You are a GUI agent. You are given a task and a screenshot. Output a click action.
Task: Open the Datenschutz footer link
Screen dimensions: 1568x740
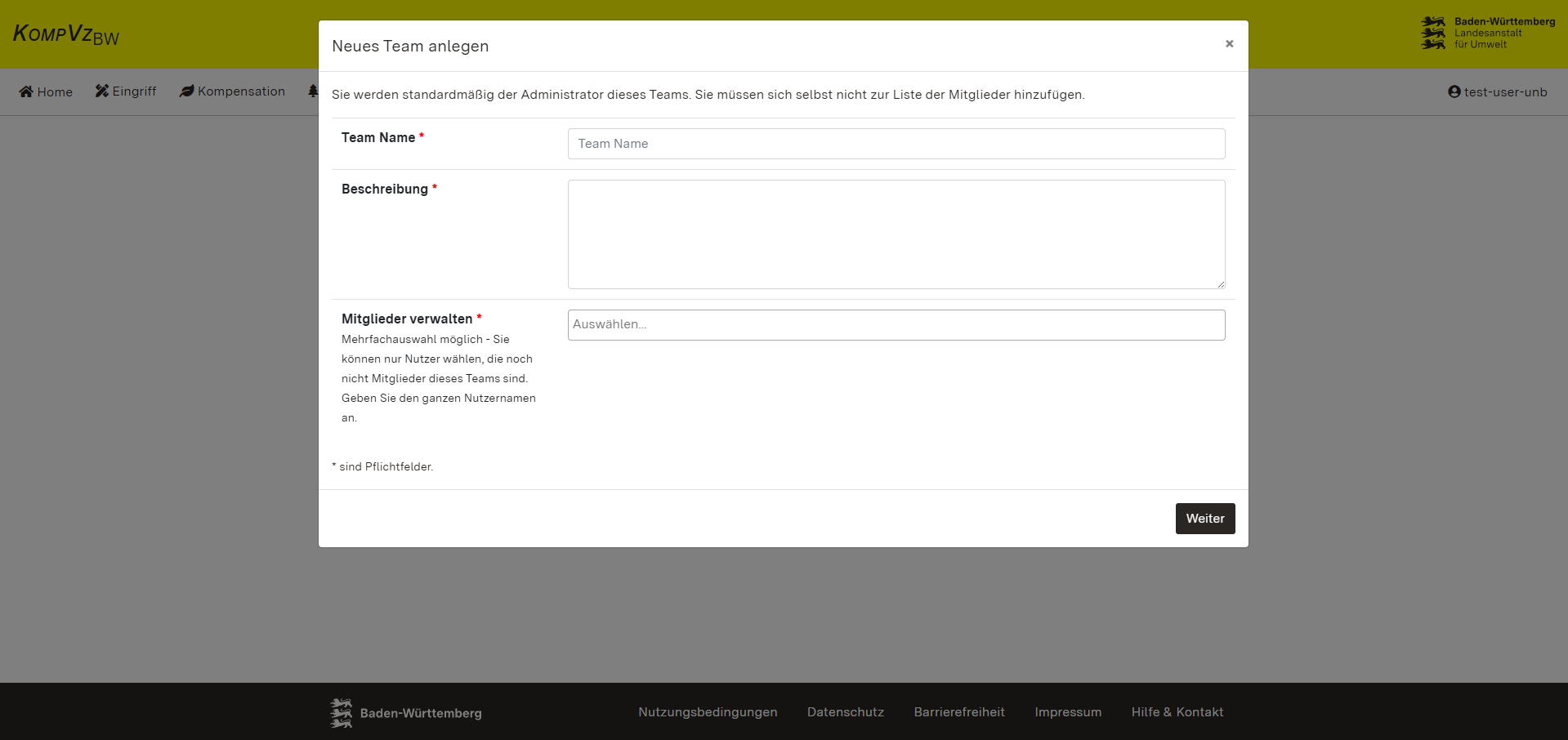point(846,712)
